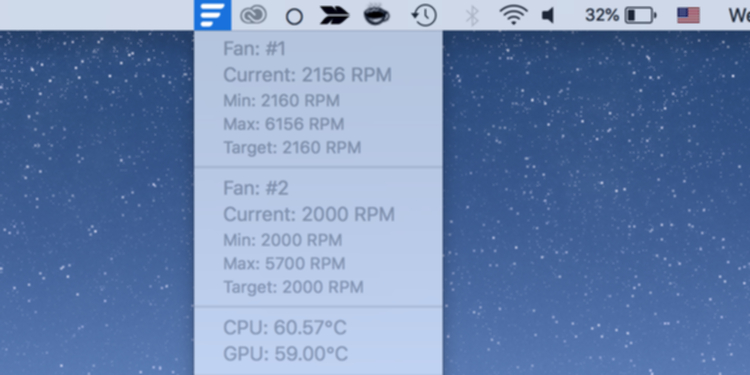Click the coffee cup menu bar icon
This screenshot has height=375, width=750.
[x=376, y=15]
